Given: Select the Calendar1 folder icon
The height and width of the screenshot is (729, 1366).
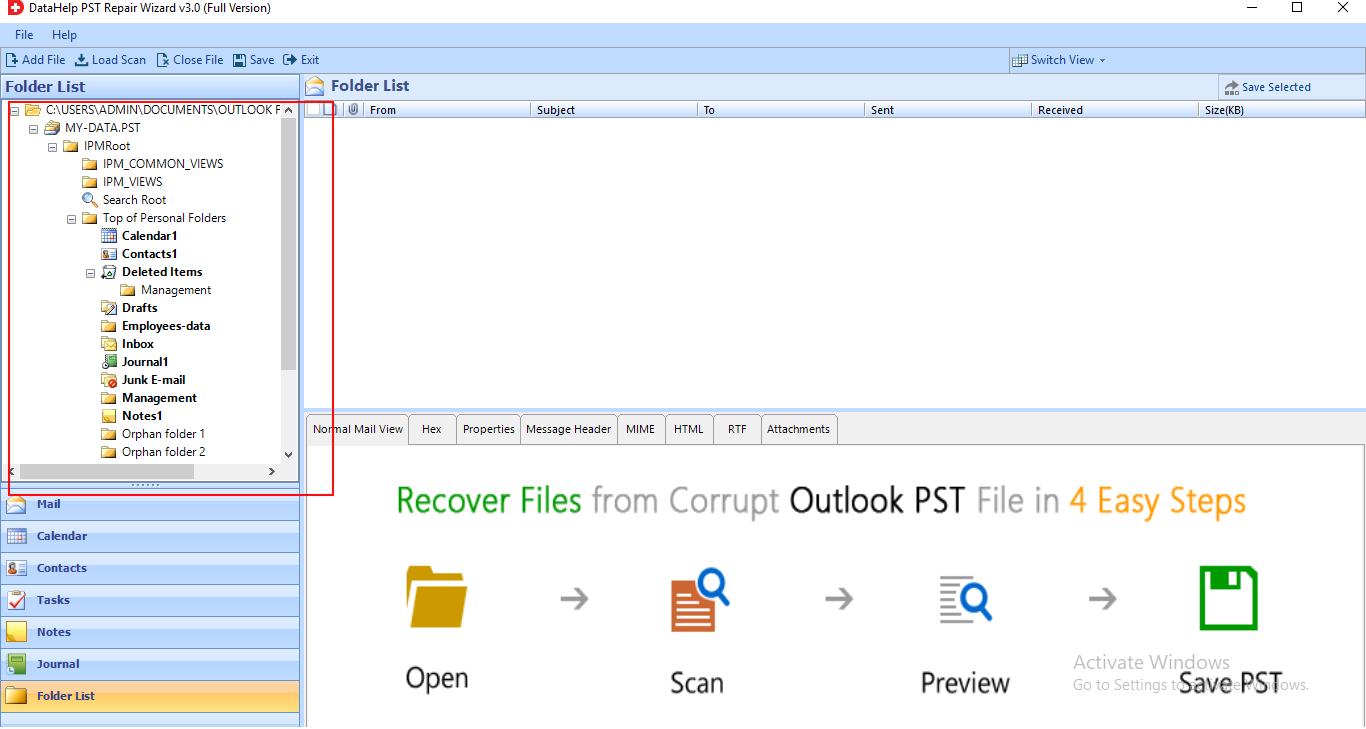Looking at the screenshot, I should coord(109,236).
